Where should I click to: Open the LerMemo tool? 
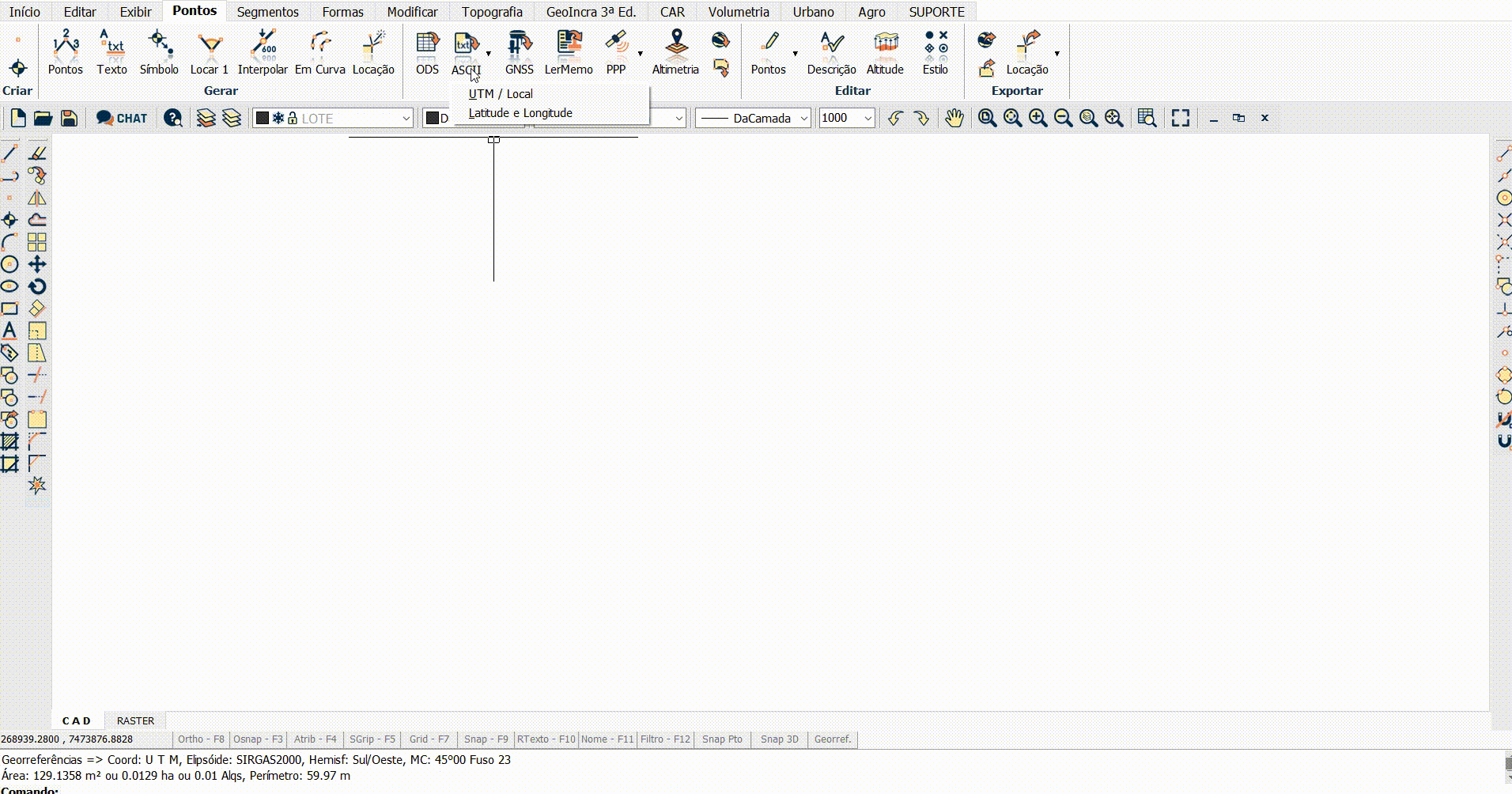(x=568, y=51)
